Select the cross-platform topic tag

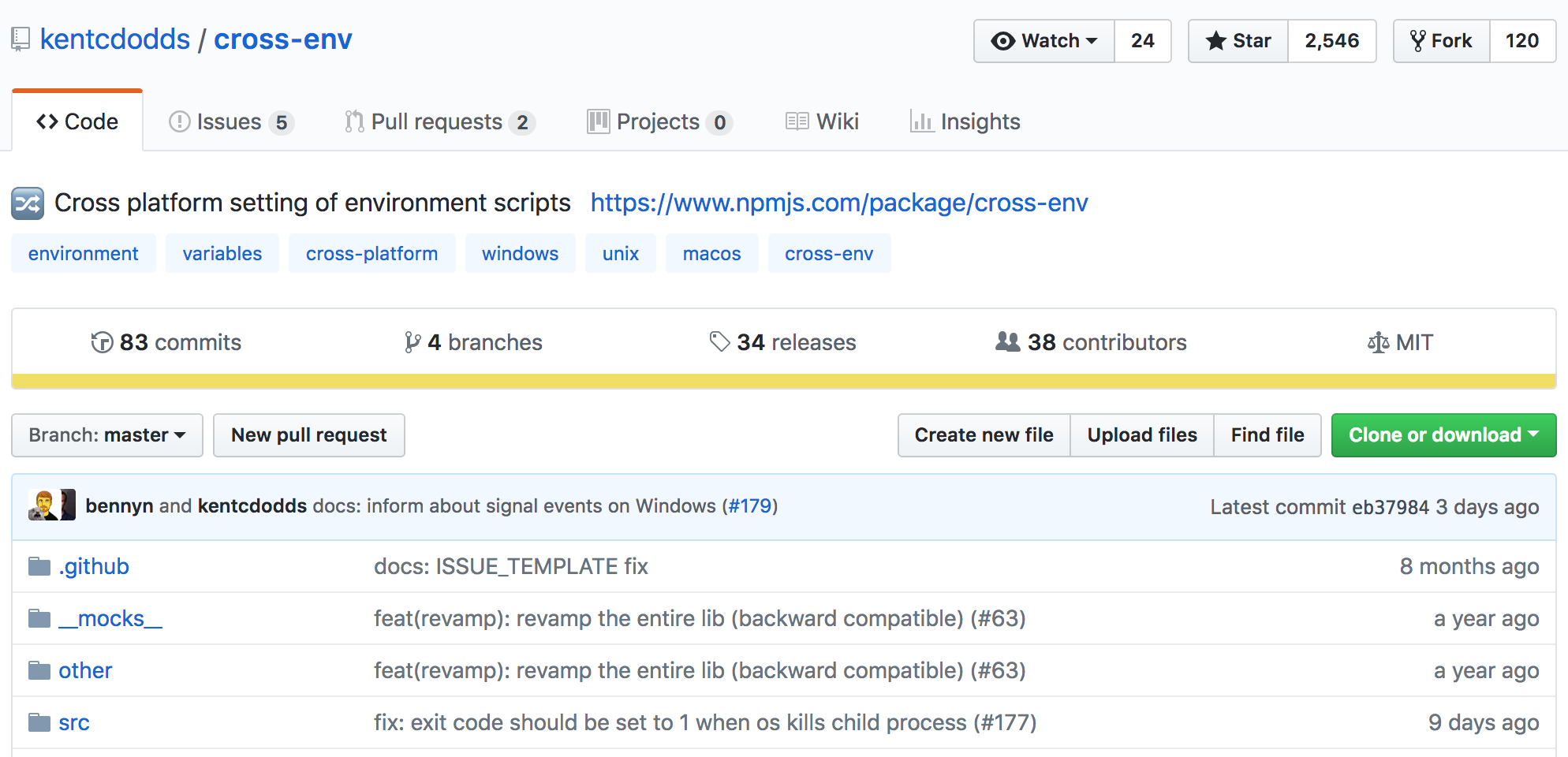pos(371,253)
